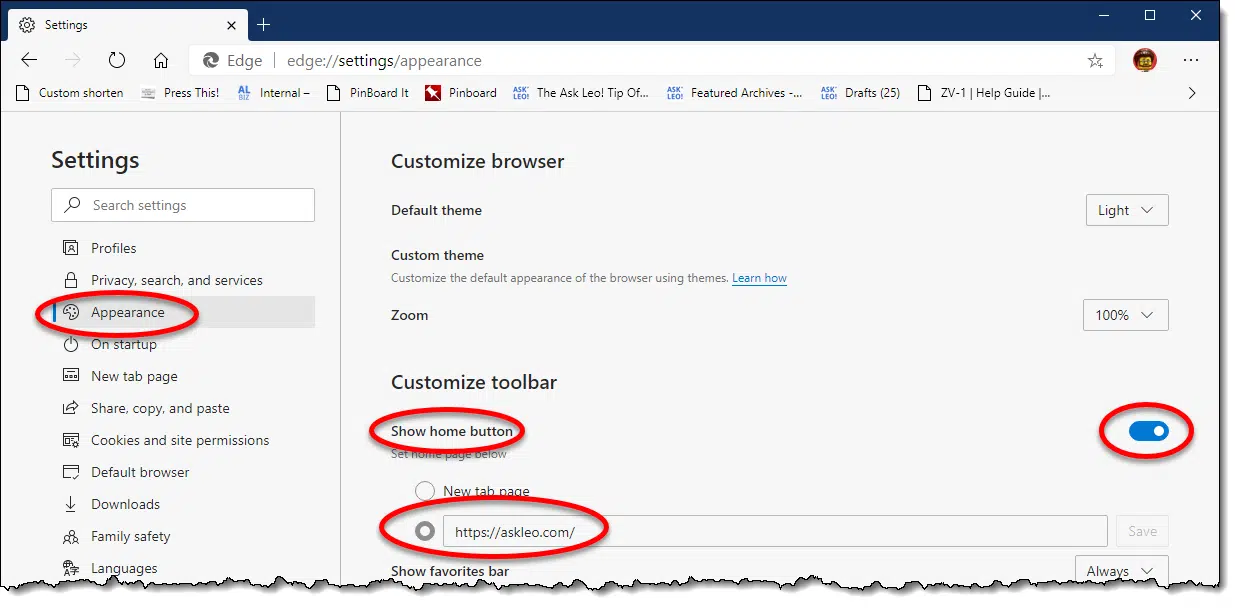Click the Default browser icon
1235x608 pixels.
click(x=71, y=472)
